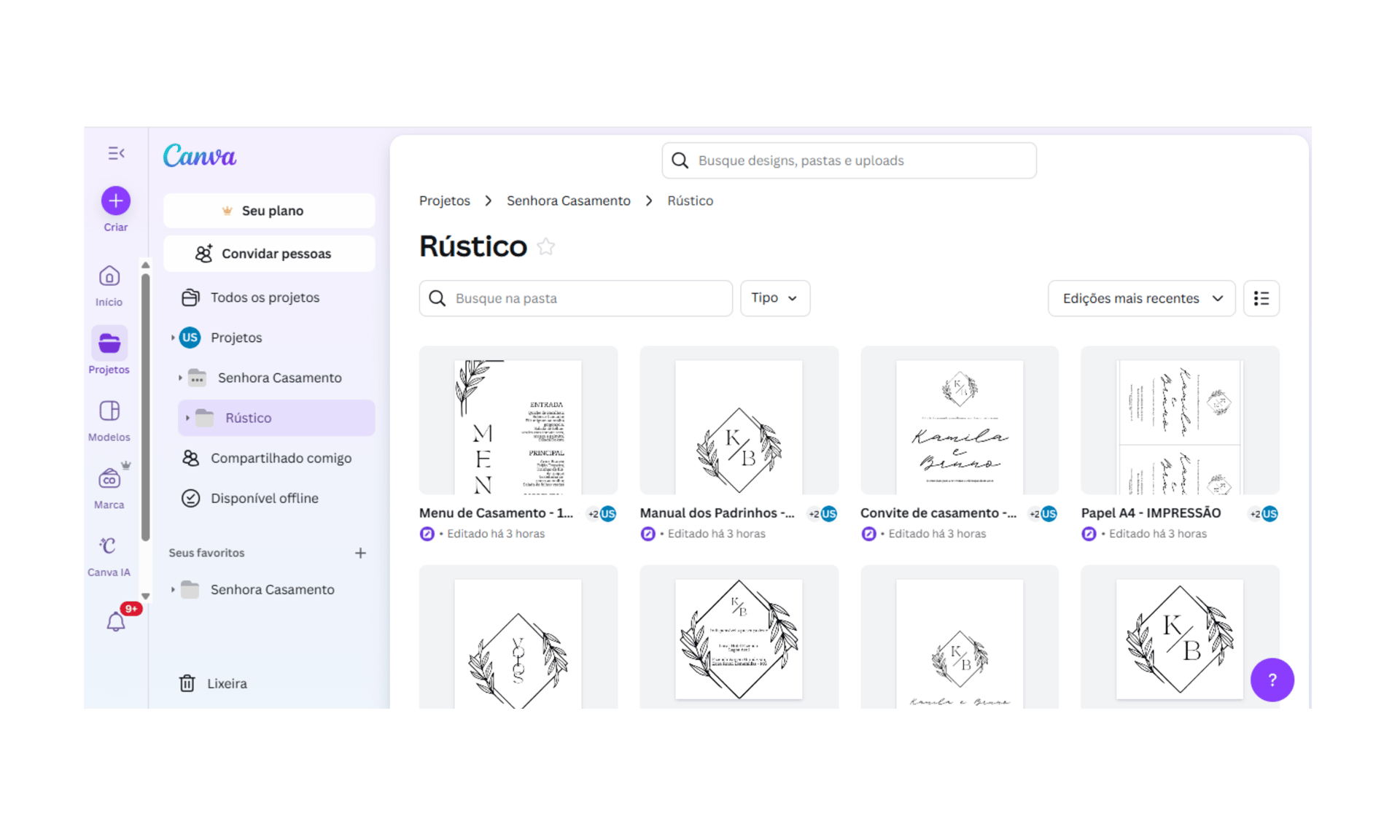Screen dimensions: 1400x840
Task: Open Modelos templates icon
Action: (x=109, y=411)
